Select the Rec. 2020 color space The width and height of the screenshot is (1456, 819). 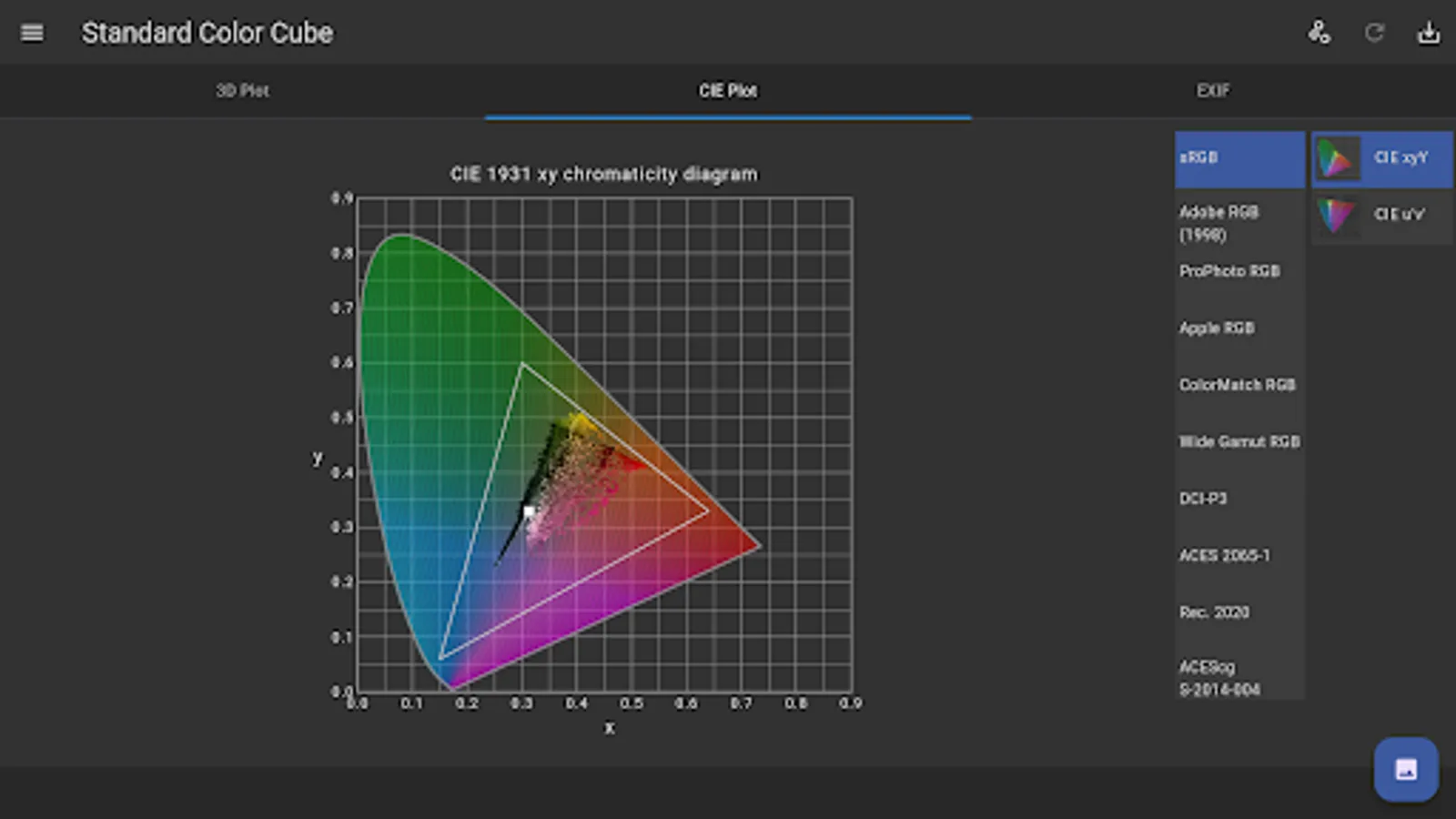pos(1239,612)
